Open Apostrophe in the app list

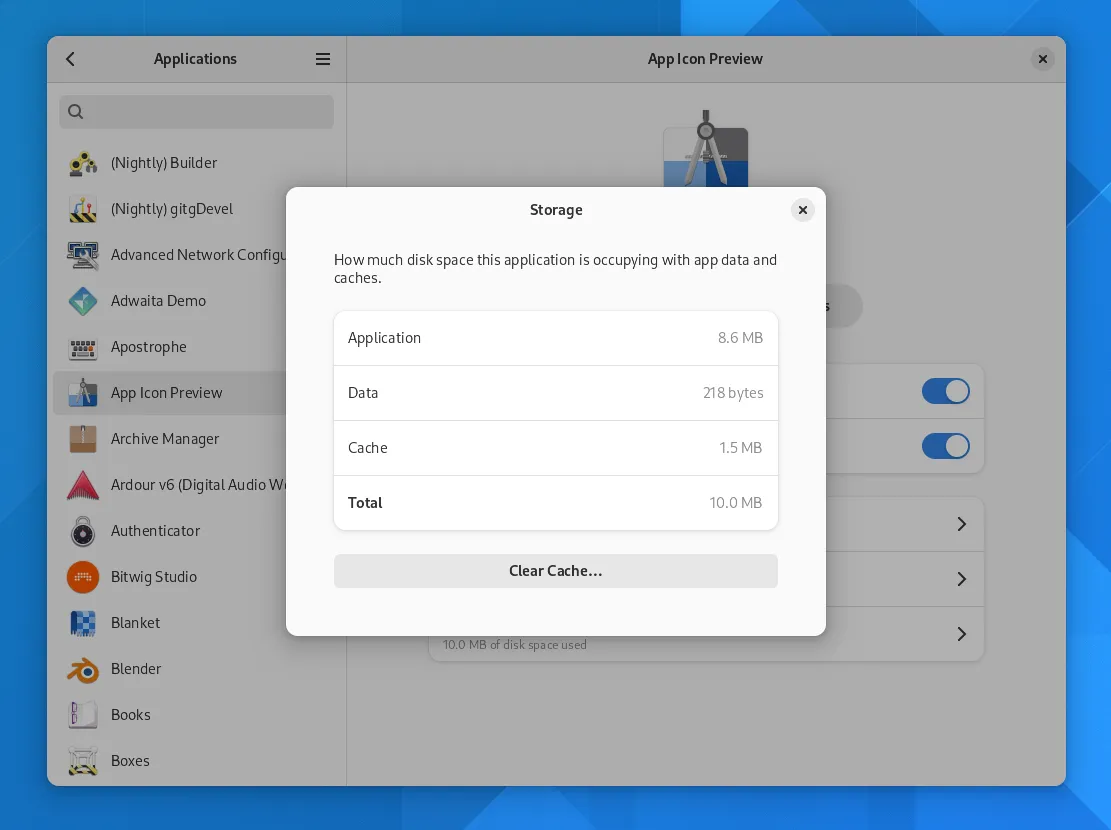(x=197, y=347)
